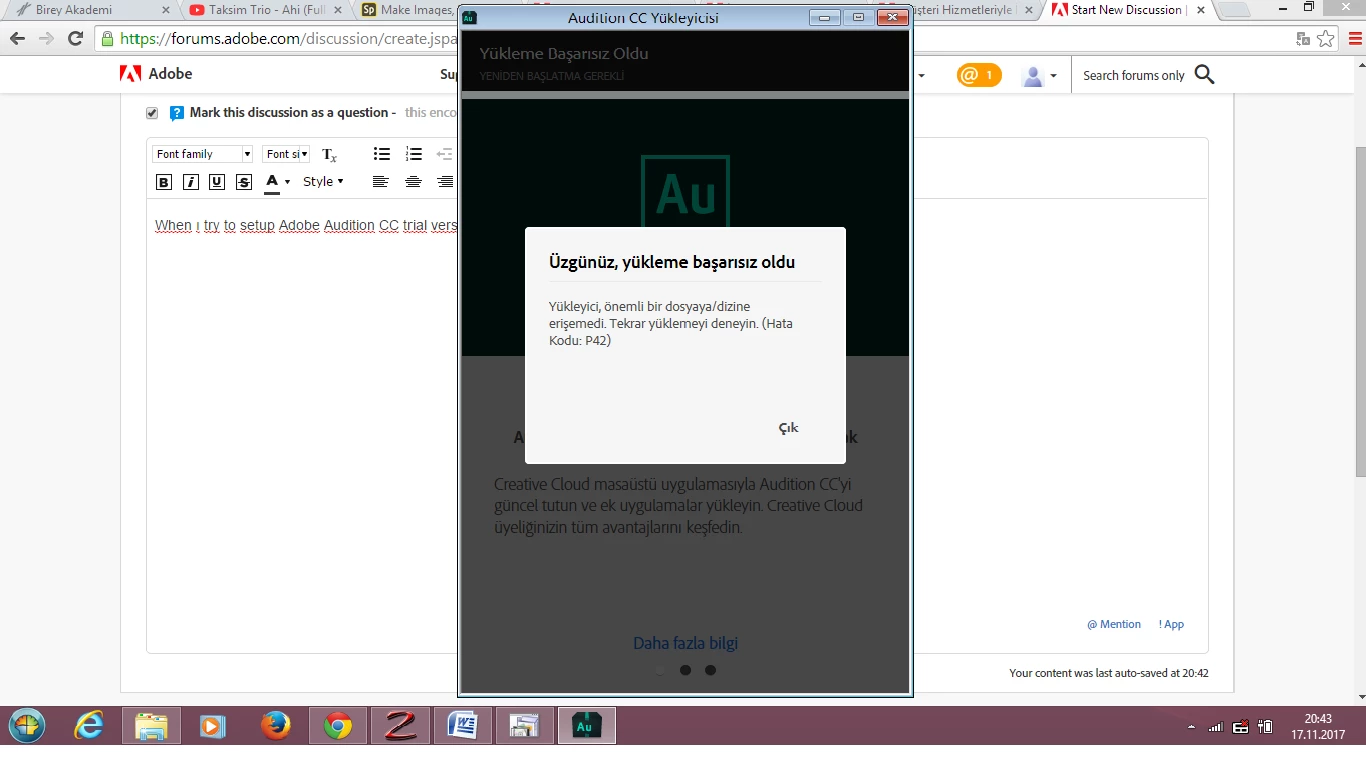
Task: Go back in Chrome browser
Action: (17, 39)
